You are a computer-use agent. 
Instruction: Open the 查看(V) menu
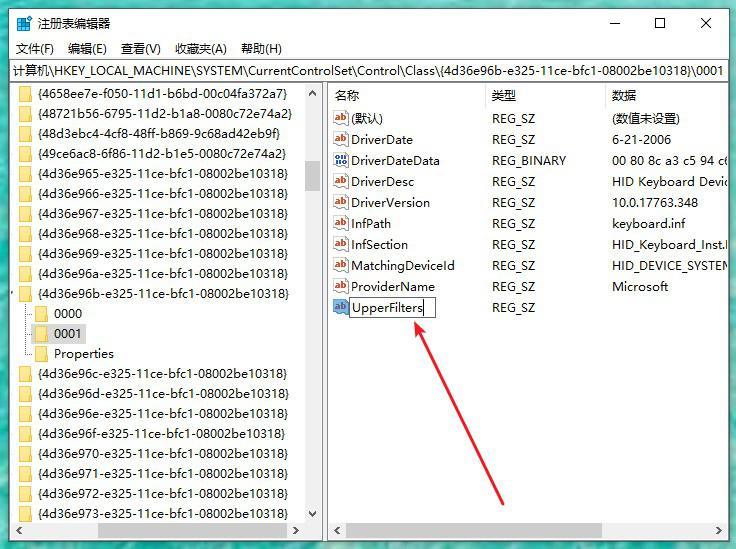pos(140,48)
